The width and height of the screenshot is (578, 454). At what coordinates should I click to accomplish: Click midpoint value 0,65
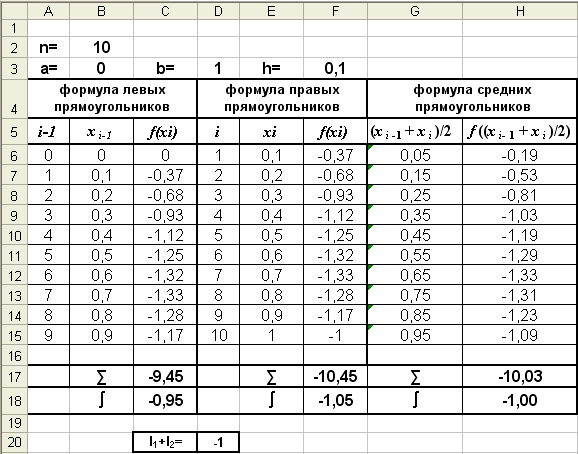pyautogui.click(x=415, y=275)
